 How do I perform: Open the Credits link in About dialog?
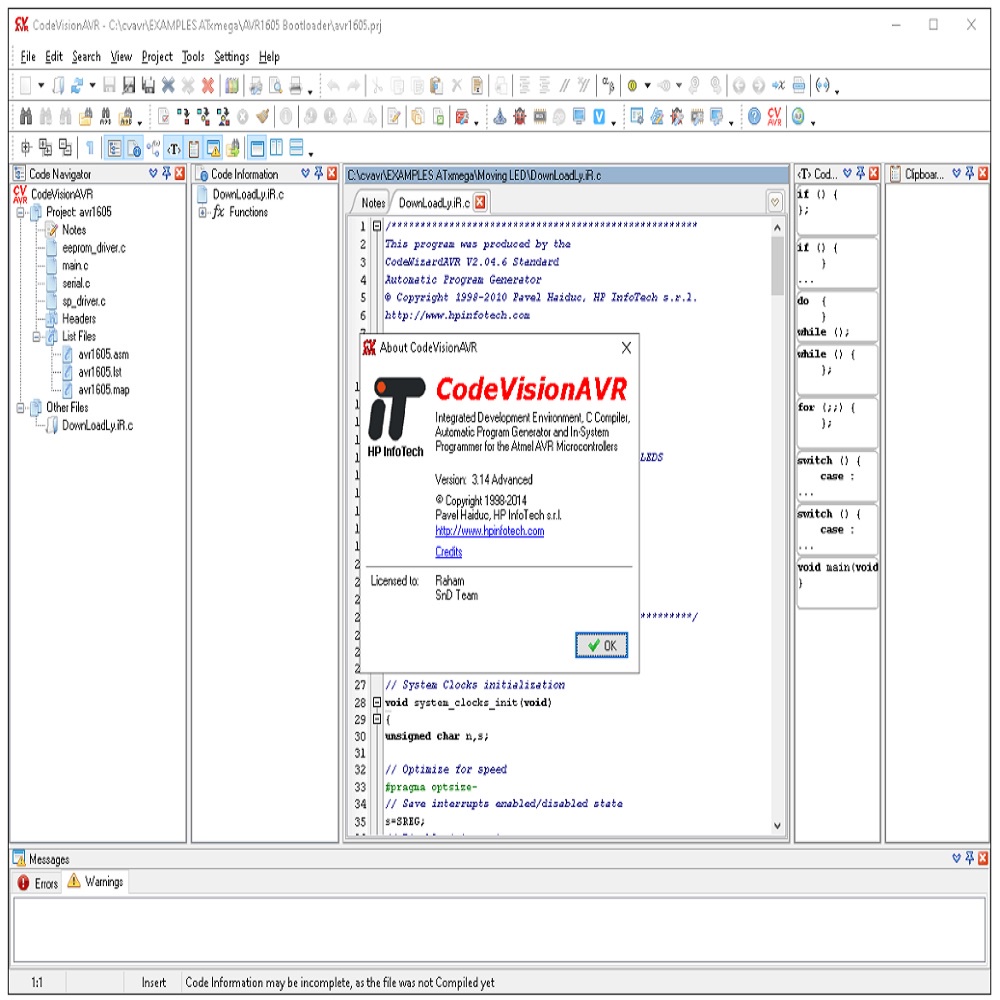(x=448, y=552)
